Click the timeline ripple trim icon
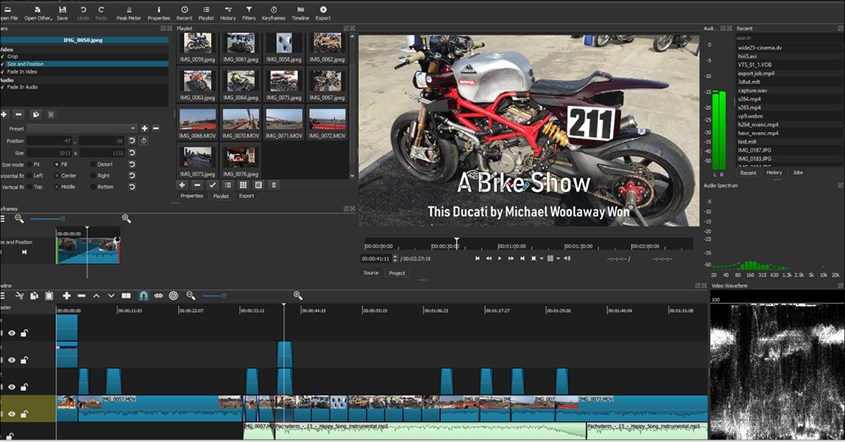Viewport: 845px width, 442px height. click(x=173, y=296)
